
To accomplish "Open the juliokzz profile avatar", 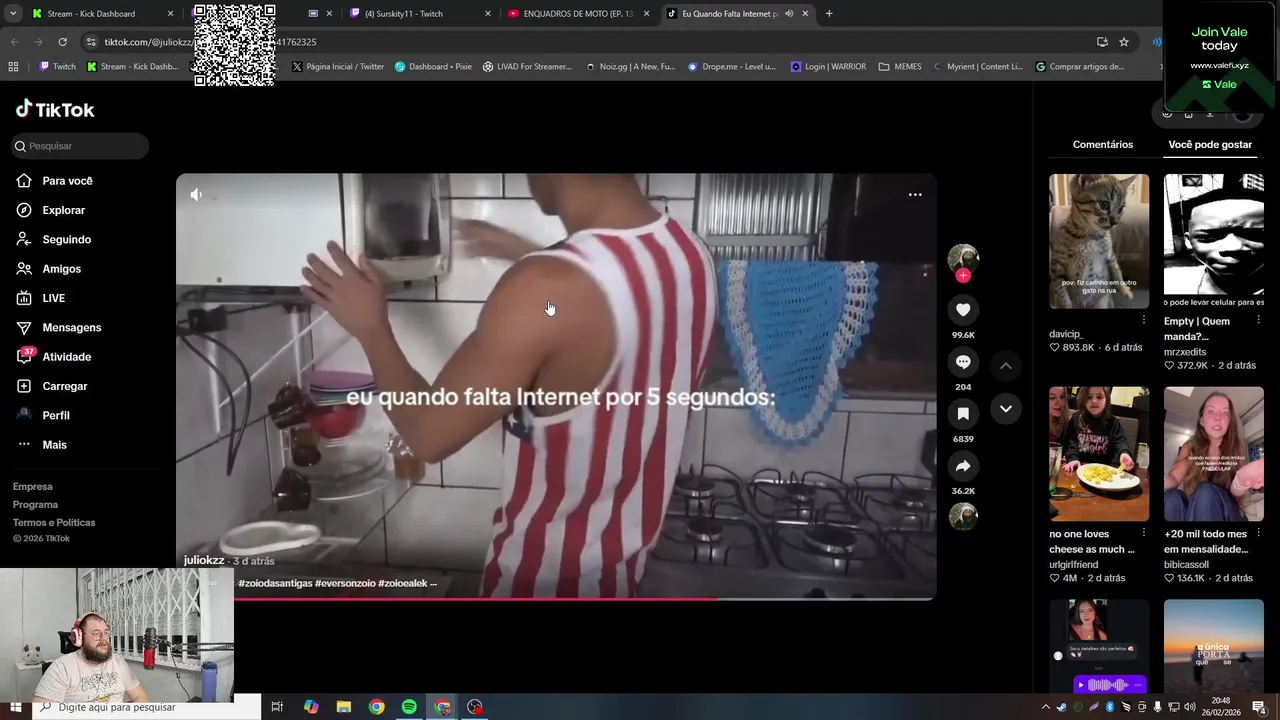I will click(963, 258).
